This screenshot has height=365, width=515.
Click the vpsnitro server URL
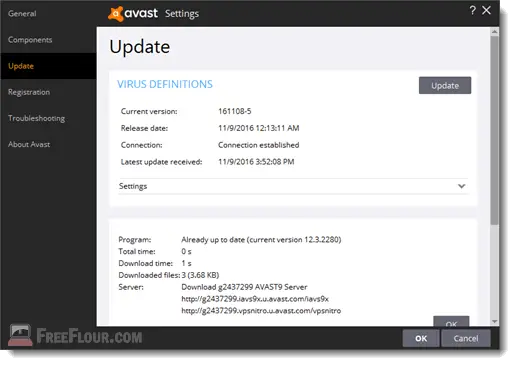(x=261, y=311)
